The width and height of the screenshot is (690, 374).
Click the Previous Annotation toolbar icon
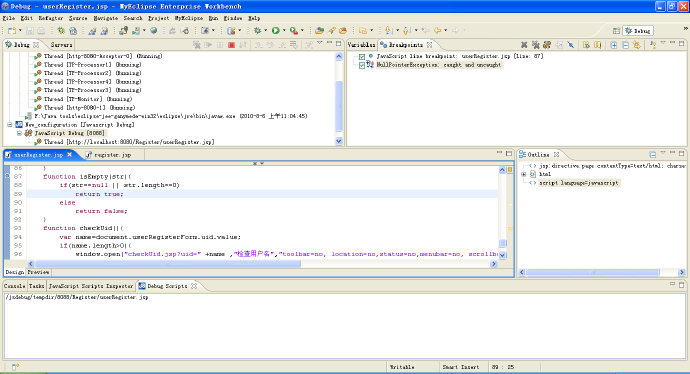click(x=406, y=30)
